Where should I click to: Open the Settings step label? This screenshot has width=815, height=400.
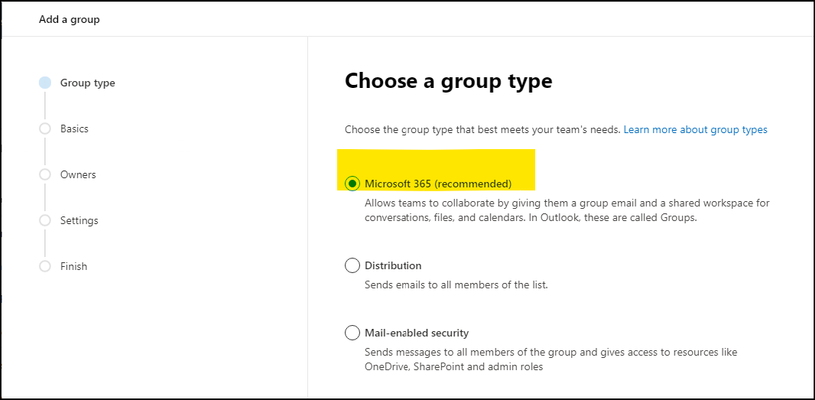[79, 220]
